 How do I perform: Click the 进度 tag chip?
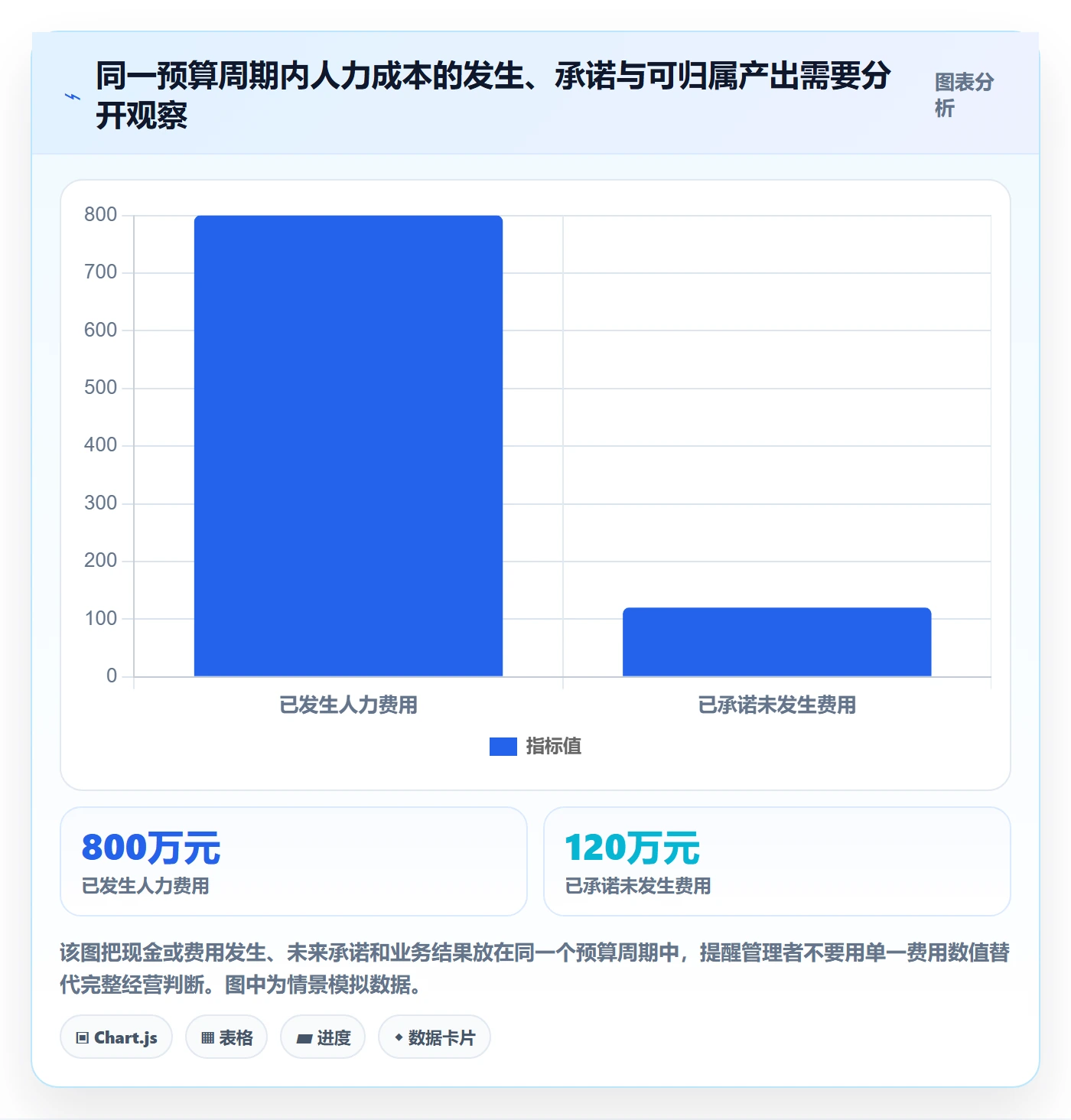323,1037
